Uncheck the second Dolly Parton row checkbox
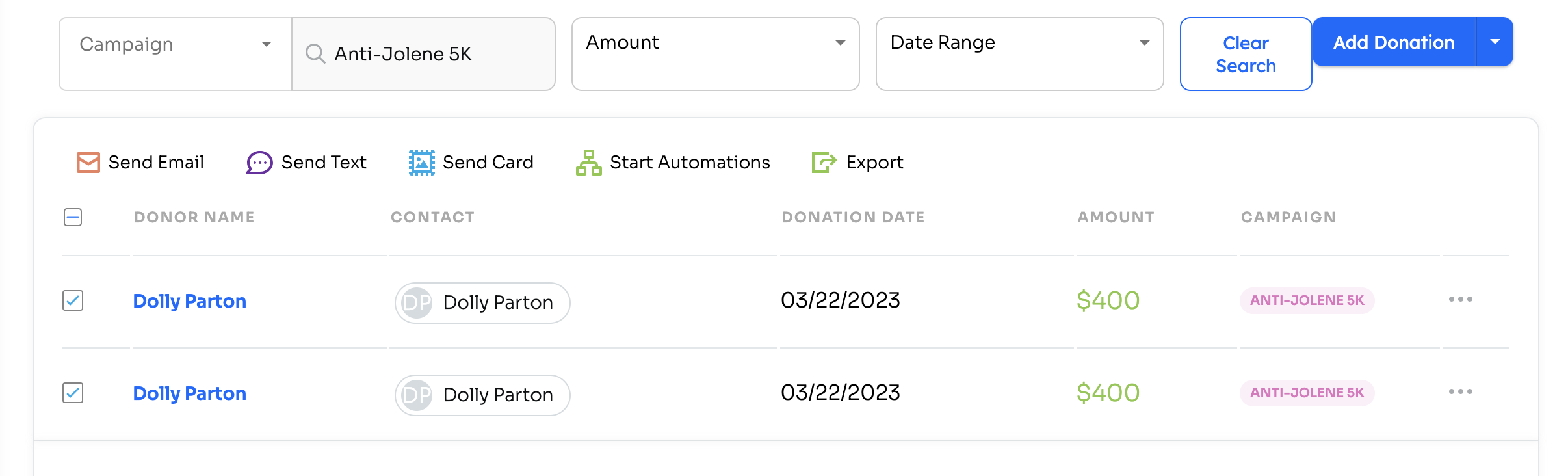Viewport: 1568px width, 476px height. pyautogui.click(x=73, y=393)
